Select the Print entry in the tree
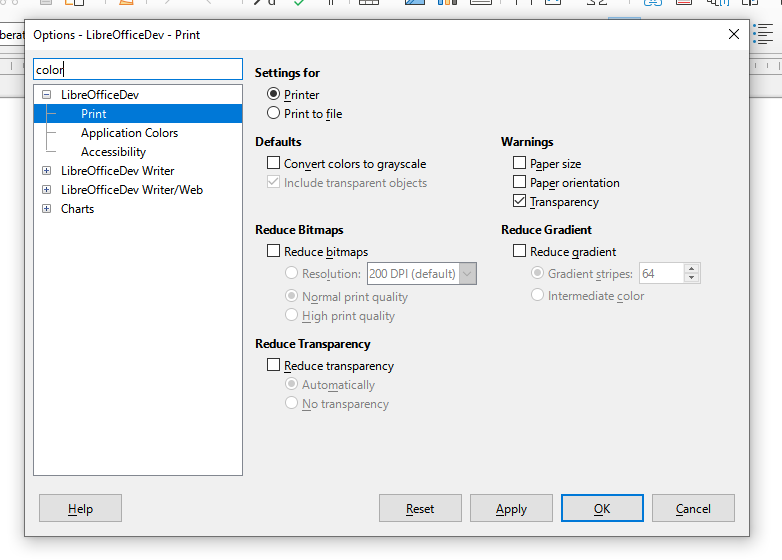The width and height of the screenshot is (782, 560). click(x=138, y=114)
